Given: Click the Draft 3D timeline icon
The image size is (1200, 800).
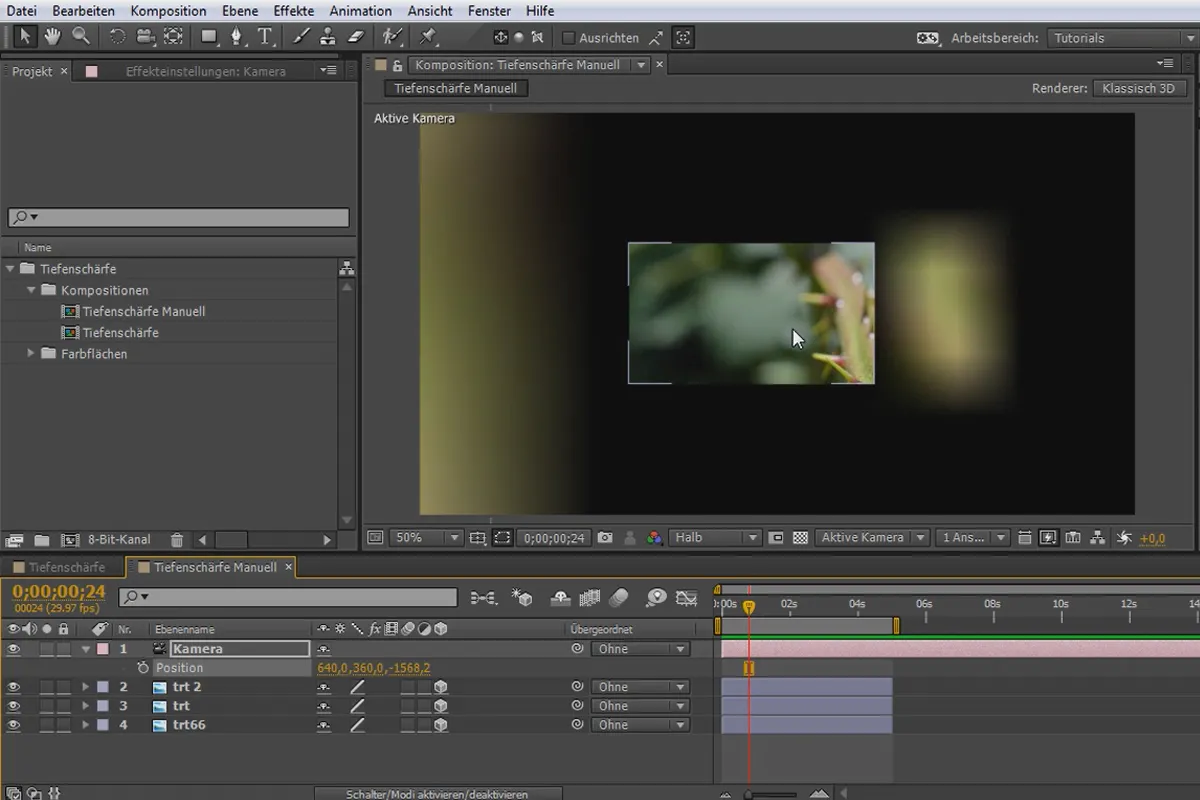Looking at the screenshot, I should pos(522,598).
